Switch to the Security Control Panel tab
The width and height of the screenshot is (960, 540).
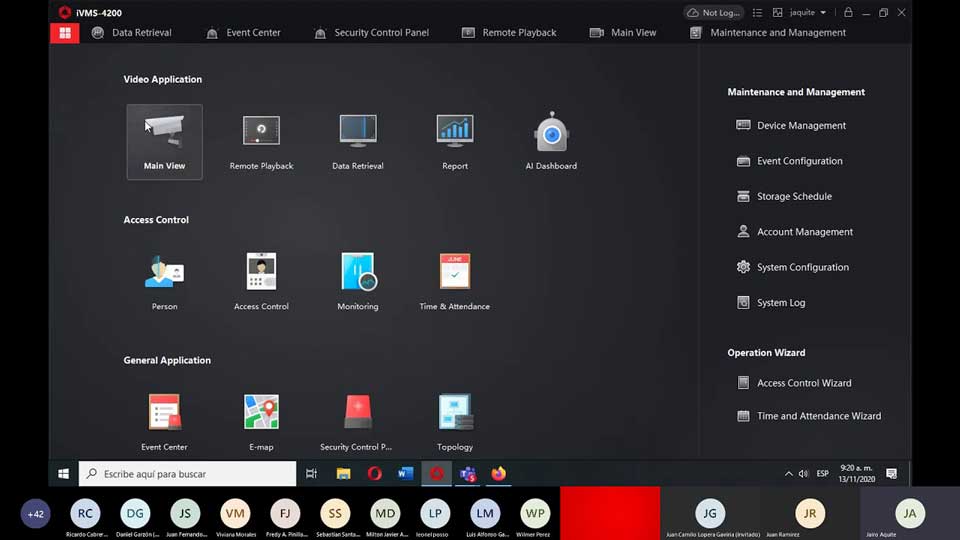click(x=371, y=33)
